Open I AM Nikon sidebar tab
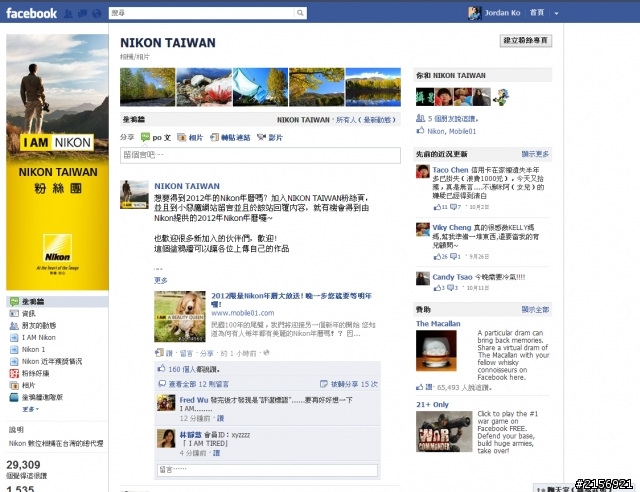Screen dimensions: 640x492 click(x=38, y=337)
